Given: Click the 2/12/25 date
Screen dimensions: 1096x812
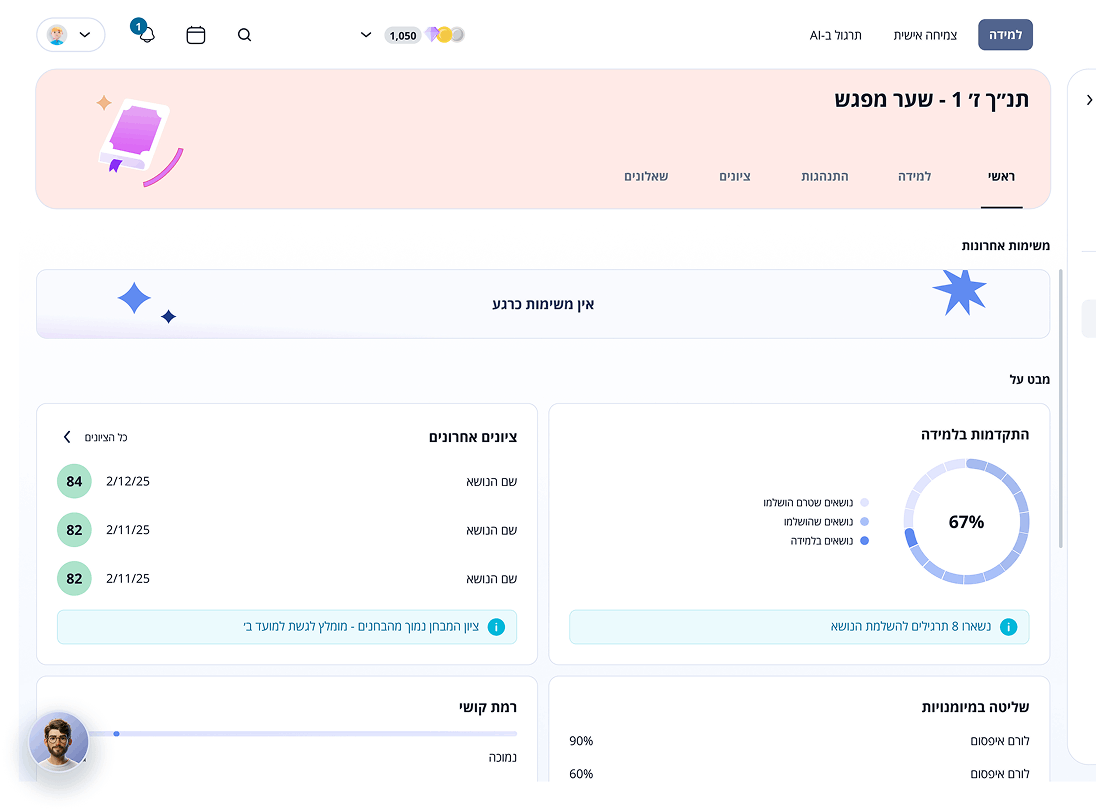Looking at the screenshot, I should coord(128,481).
